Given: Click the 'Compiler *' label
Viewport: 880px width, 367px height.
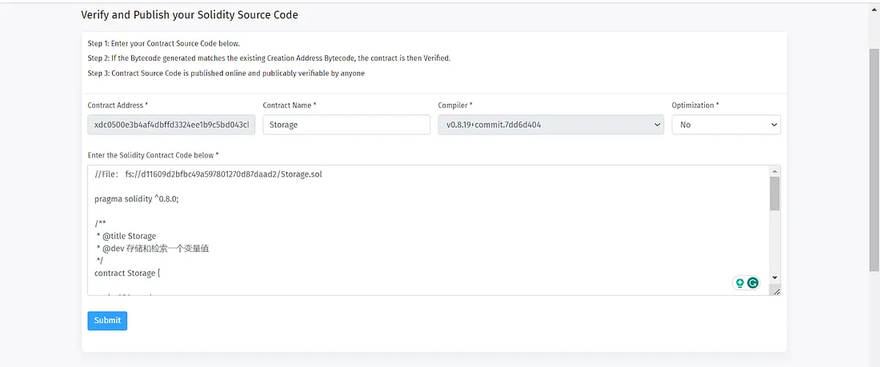Looking at the screenshot, I should [x=455, y=105].
